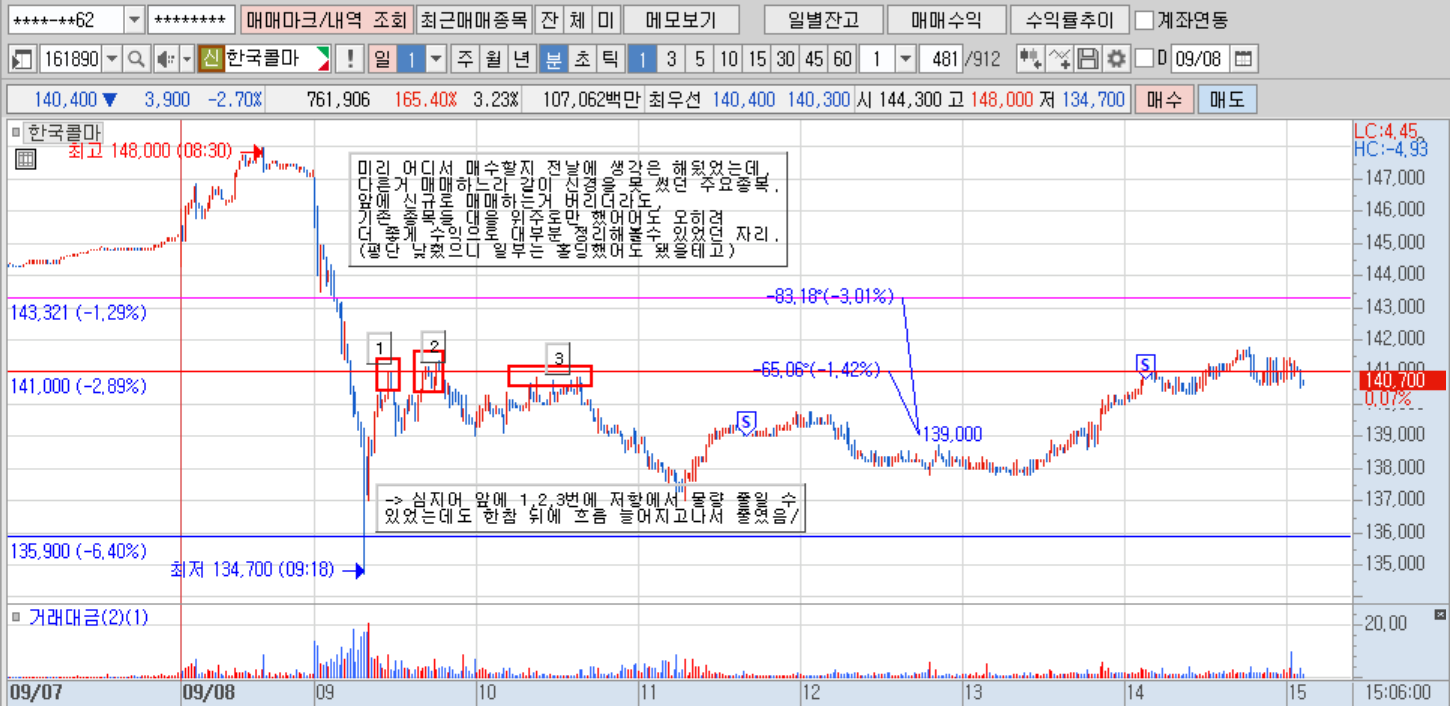This screenshot has width=1450, height=706.
Task: Click the 141,000 (-2,89%) level label
Action: coord(78,385)
